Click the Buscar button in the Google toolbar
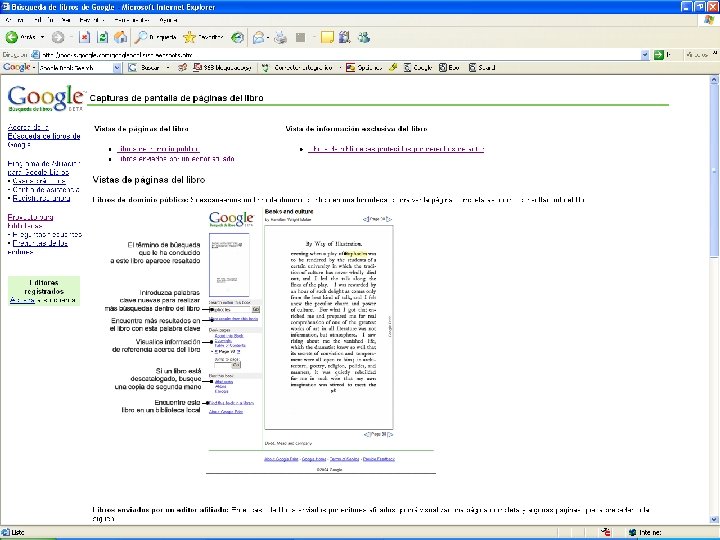This screenshot has height=540, width=720. click(x=144, y=68)
